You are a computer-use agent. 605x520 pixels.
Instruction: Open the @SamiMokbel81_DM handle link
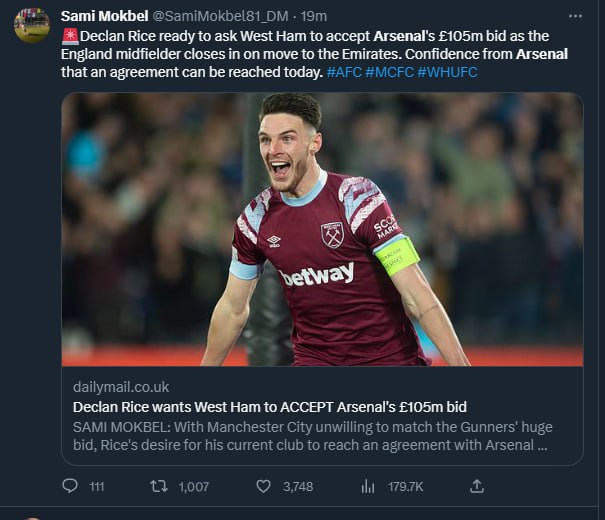(223, 16)
